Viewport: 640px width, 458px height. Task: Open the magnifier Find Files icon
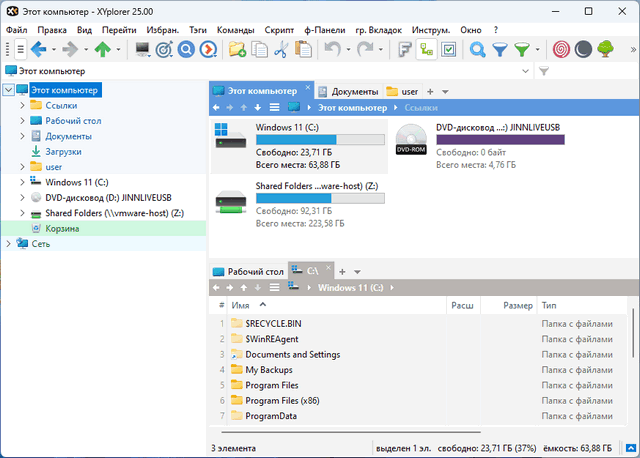click(478, 49)
